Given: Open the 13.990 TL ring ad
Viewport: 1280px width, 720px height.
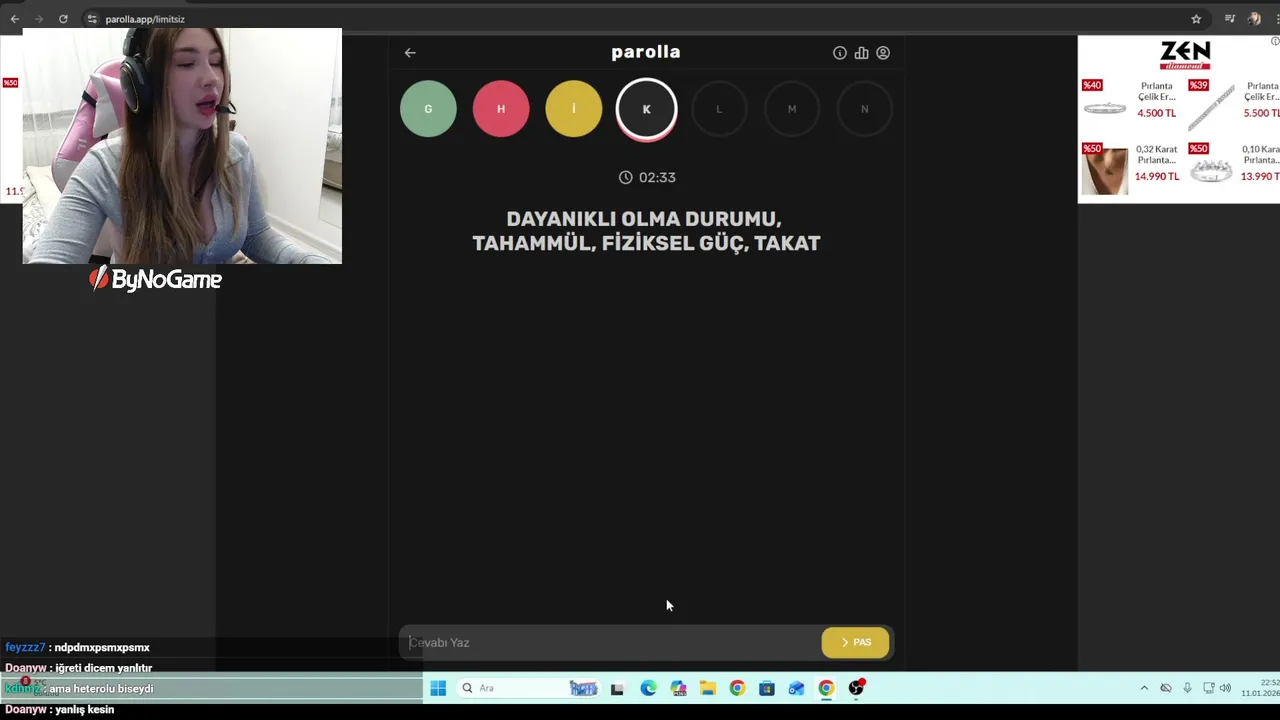Looking at the screenshot, I should (x=1234, y=166).
